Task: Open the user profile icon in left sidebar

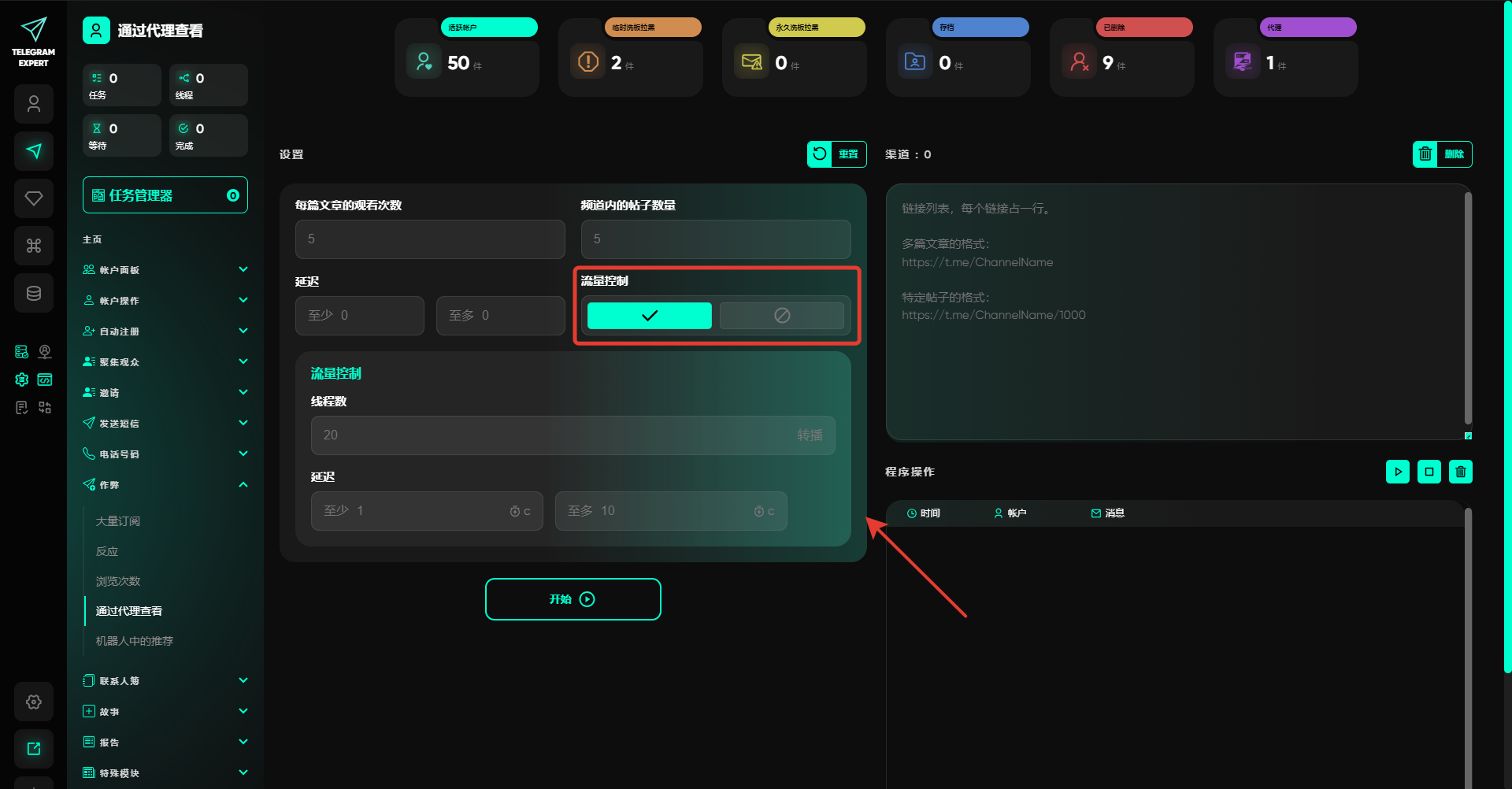Action: (34, 104)
